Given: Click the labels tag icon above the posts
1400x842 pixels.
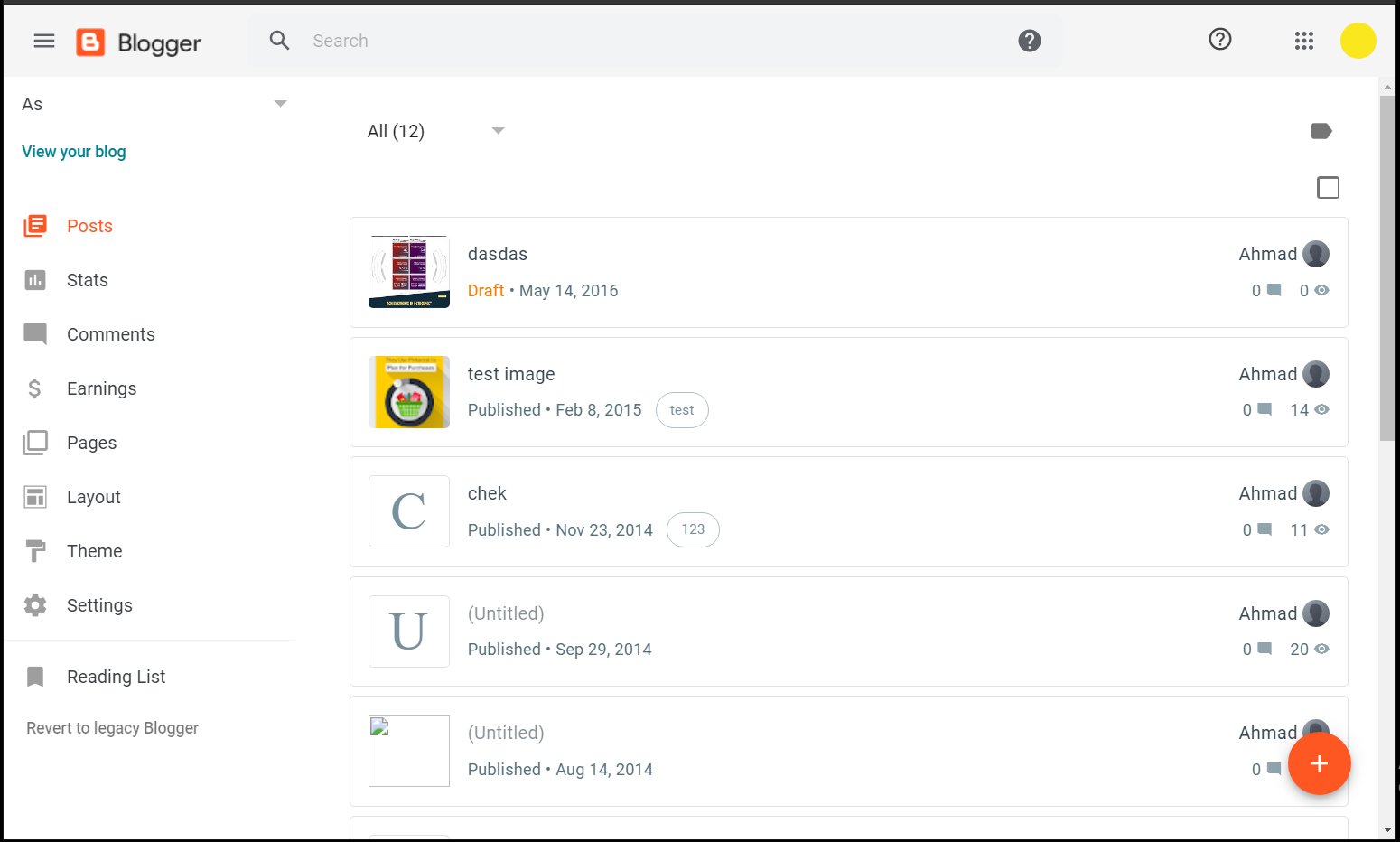Looking at the screenshot, I should click(x=1321, y=131).
